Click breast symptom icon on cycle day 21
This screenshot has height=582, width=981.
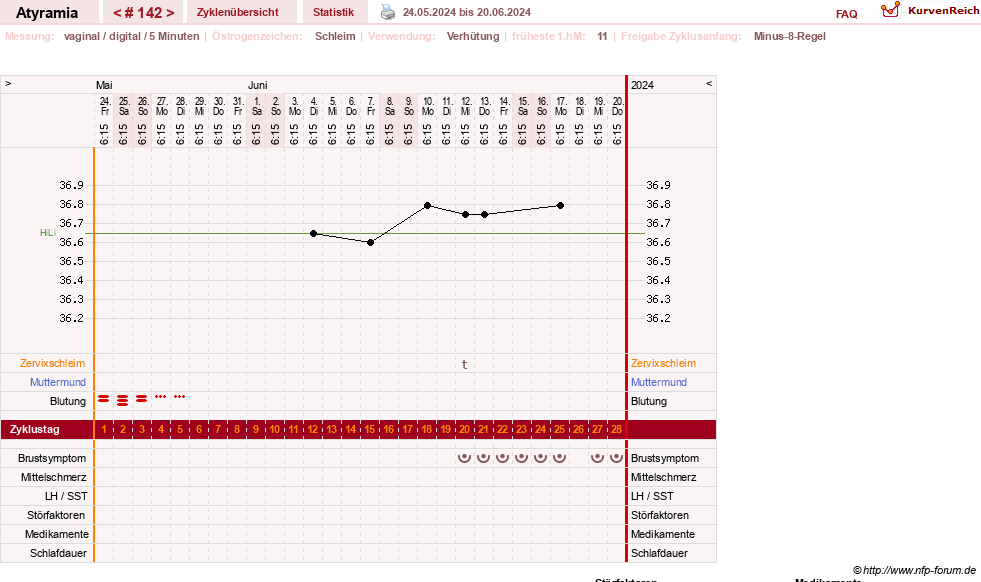click(x=483, y=458)
